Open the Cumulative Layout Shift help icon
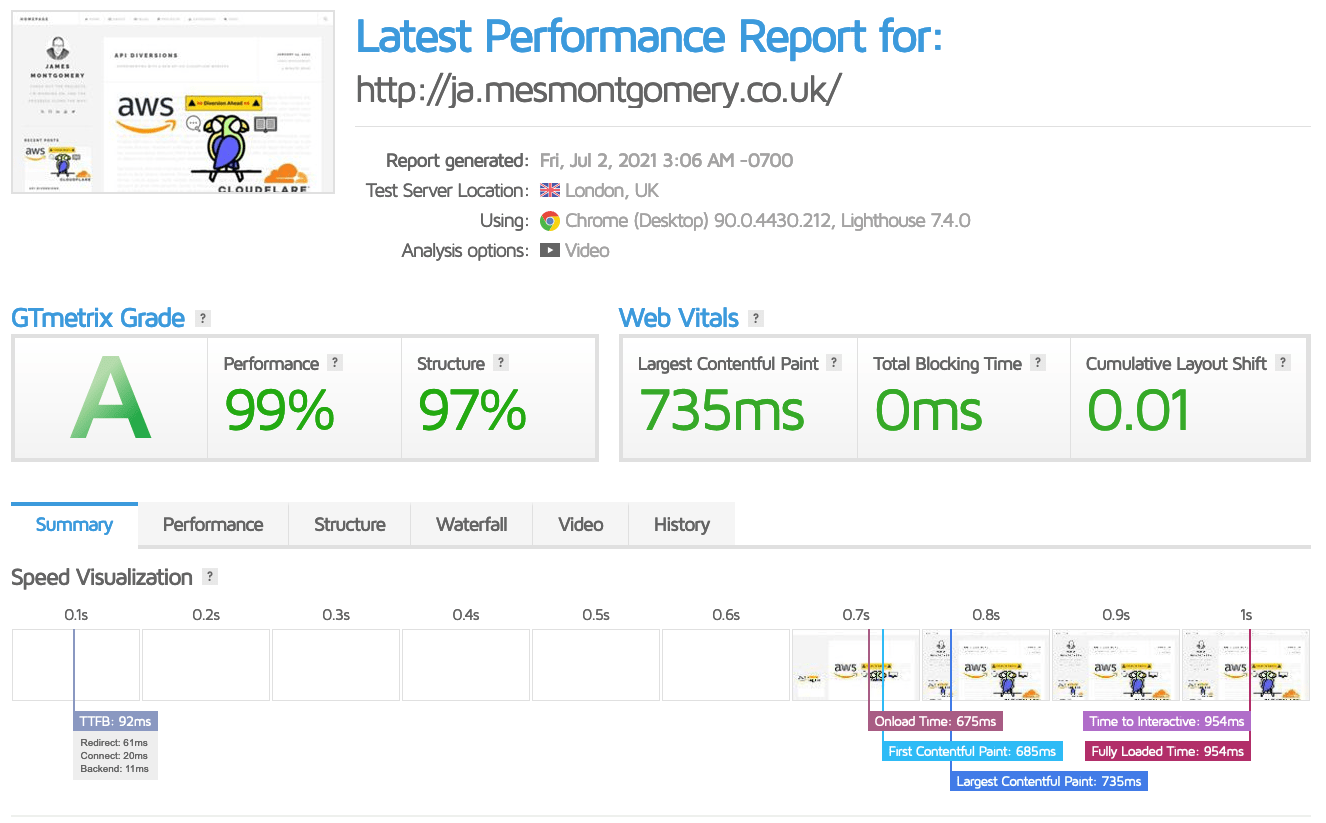 1283,362
